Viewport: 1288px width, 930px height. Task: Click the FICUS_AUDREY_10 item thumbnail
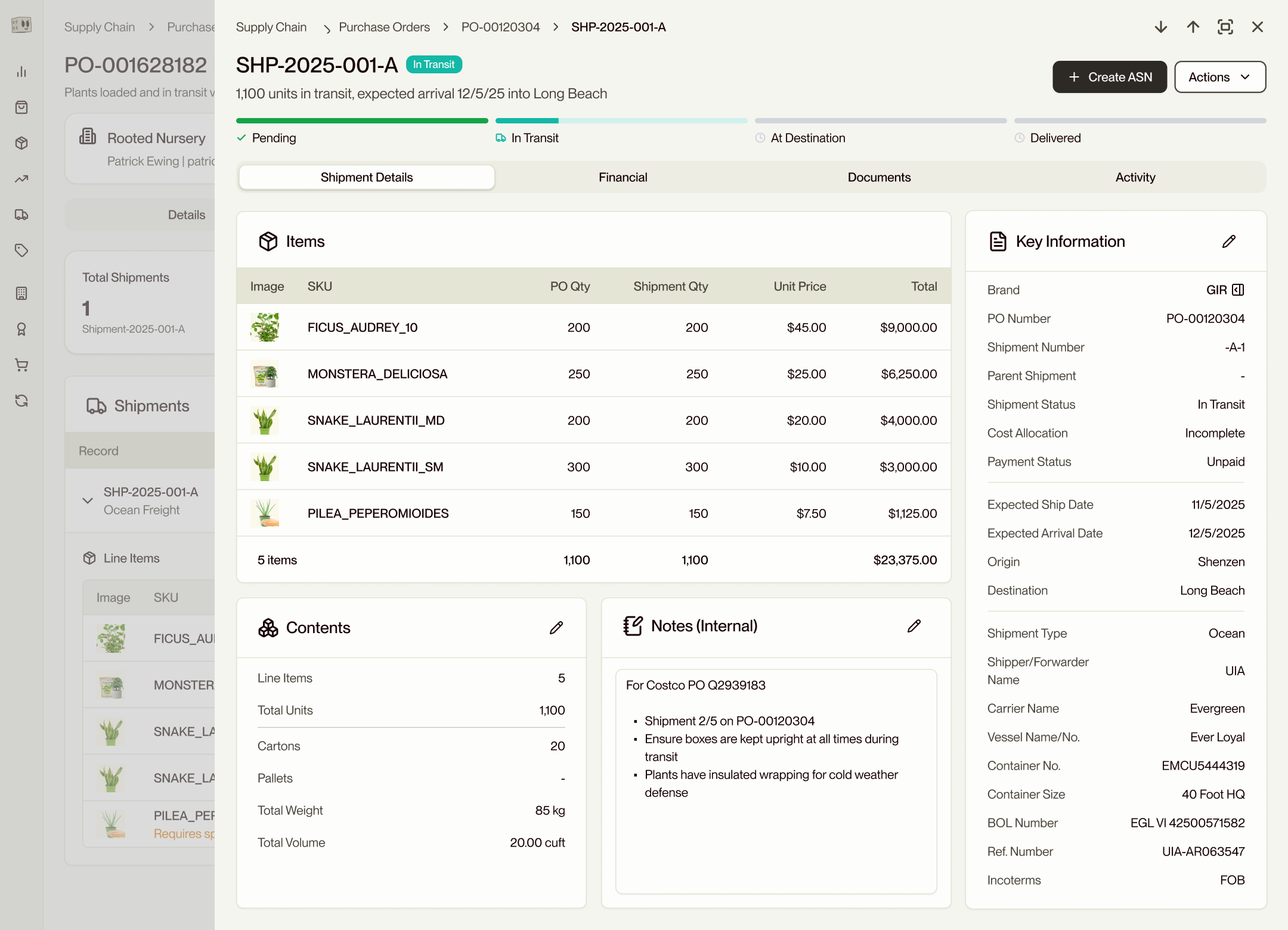265,327
